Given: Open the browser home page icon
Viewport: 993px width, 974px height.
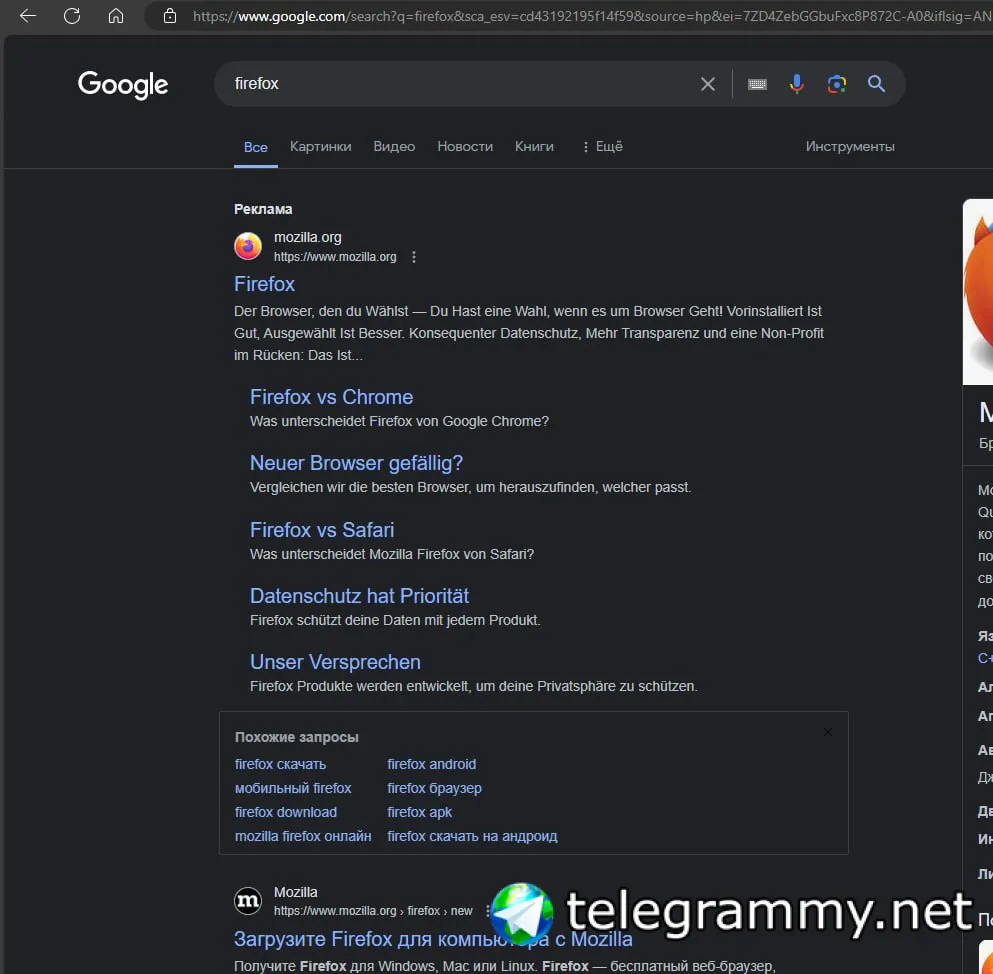Looking at the screenshot, I should coord(116,16).
